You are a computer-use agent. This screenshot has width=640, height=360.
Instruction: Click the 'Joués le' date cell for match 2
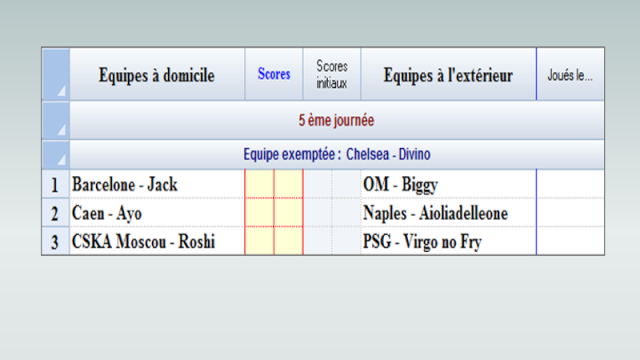570,213
